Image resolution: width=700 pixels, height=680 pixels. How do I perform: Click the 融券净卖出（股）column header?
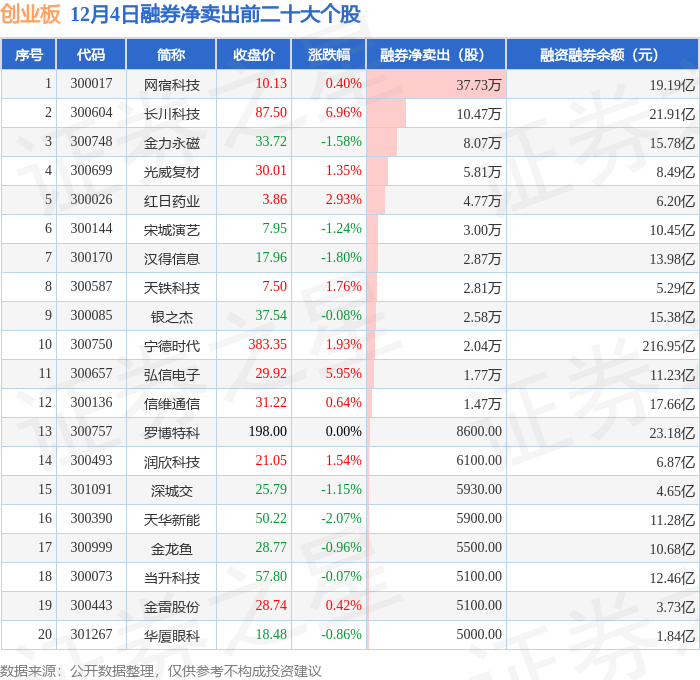click(436, 54)
